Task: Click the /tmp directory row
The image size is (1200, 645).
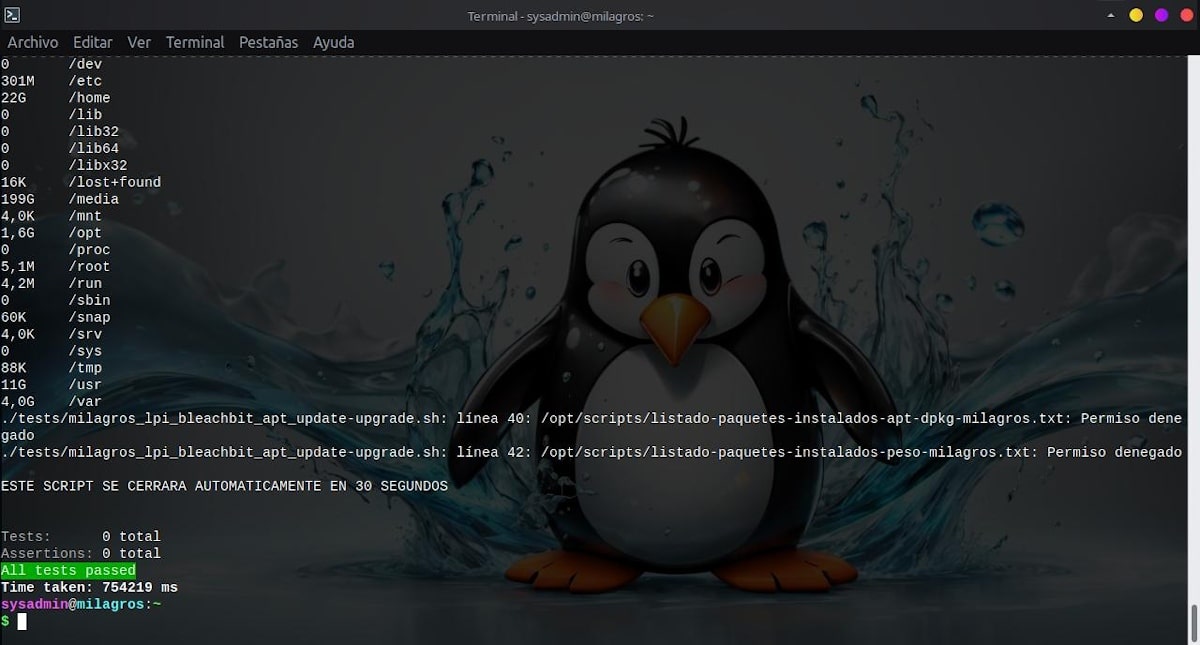Action: pyautogui.click(x=52, y=368)
